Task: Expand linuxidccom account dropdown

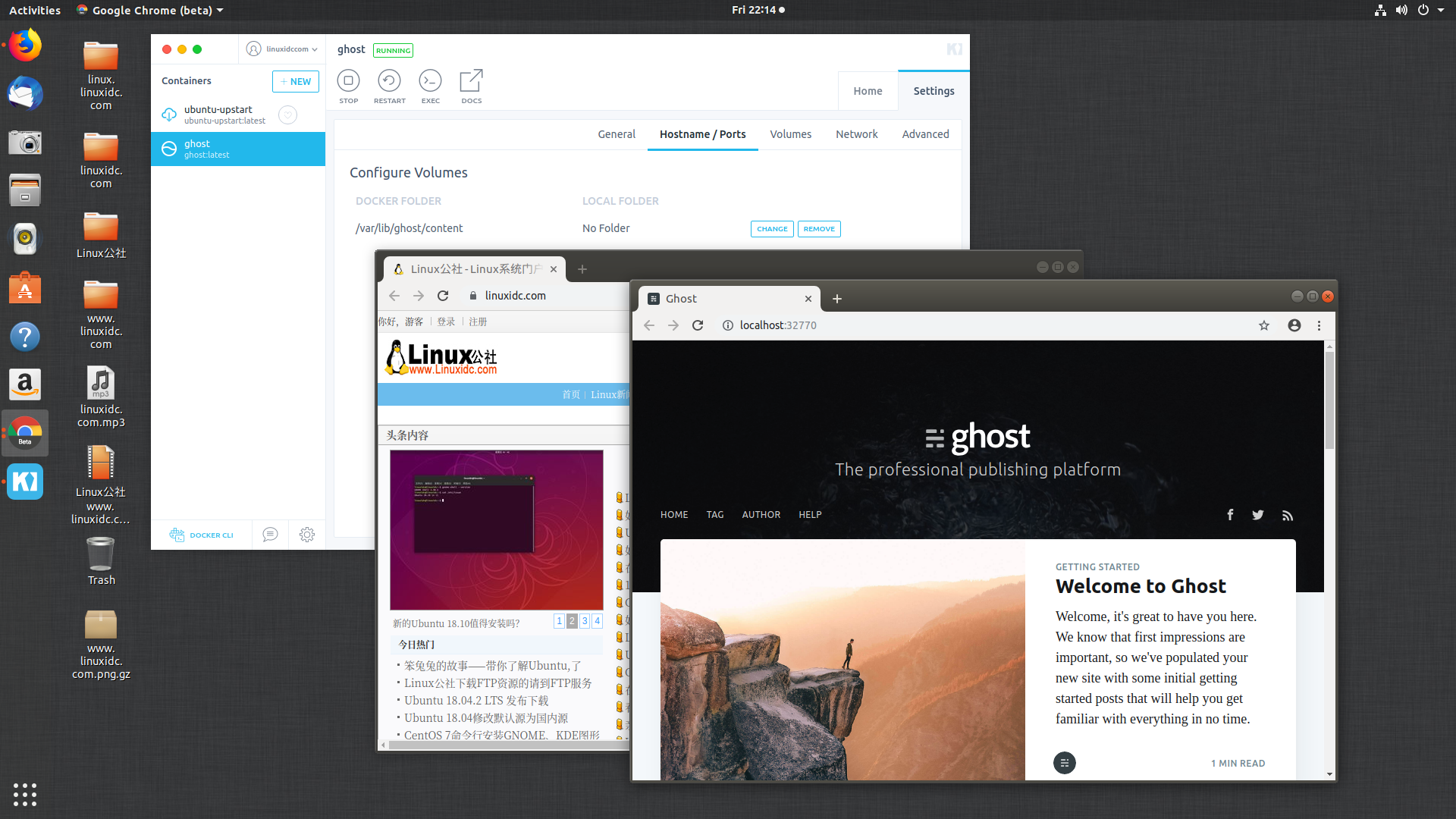Action: pos(282,49)
